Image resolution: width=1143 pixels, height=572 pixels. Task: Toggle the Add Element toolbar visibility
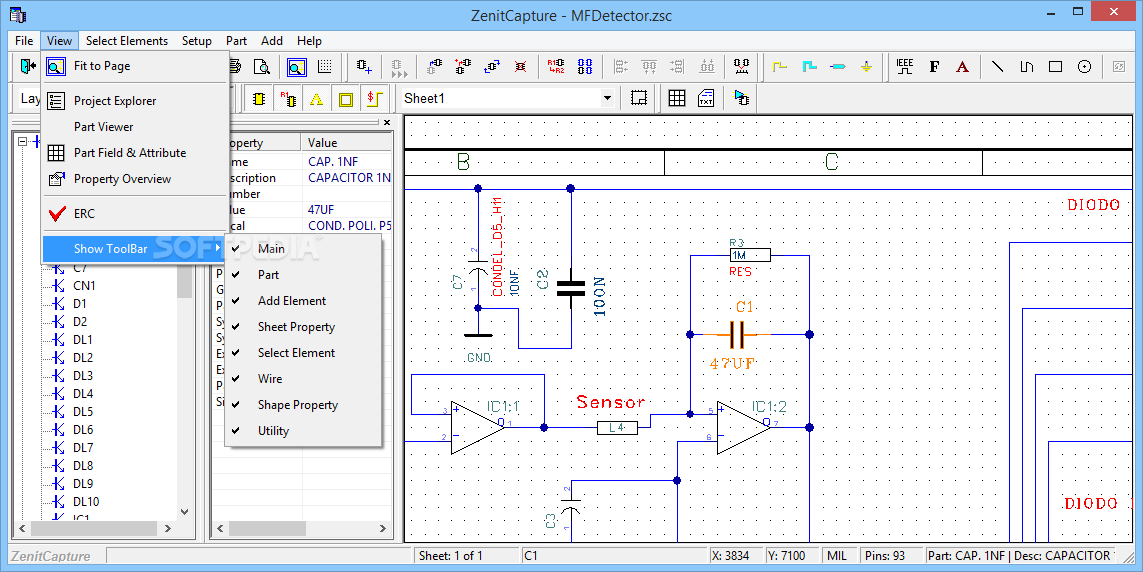coord(303,301)
